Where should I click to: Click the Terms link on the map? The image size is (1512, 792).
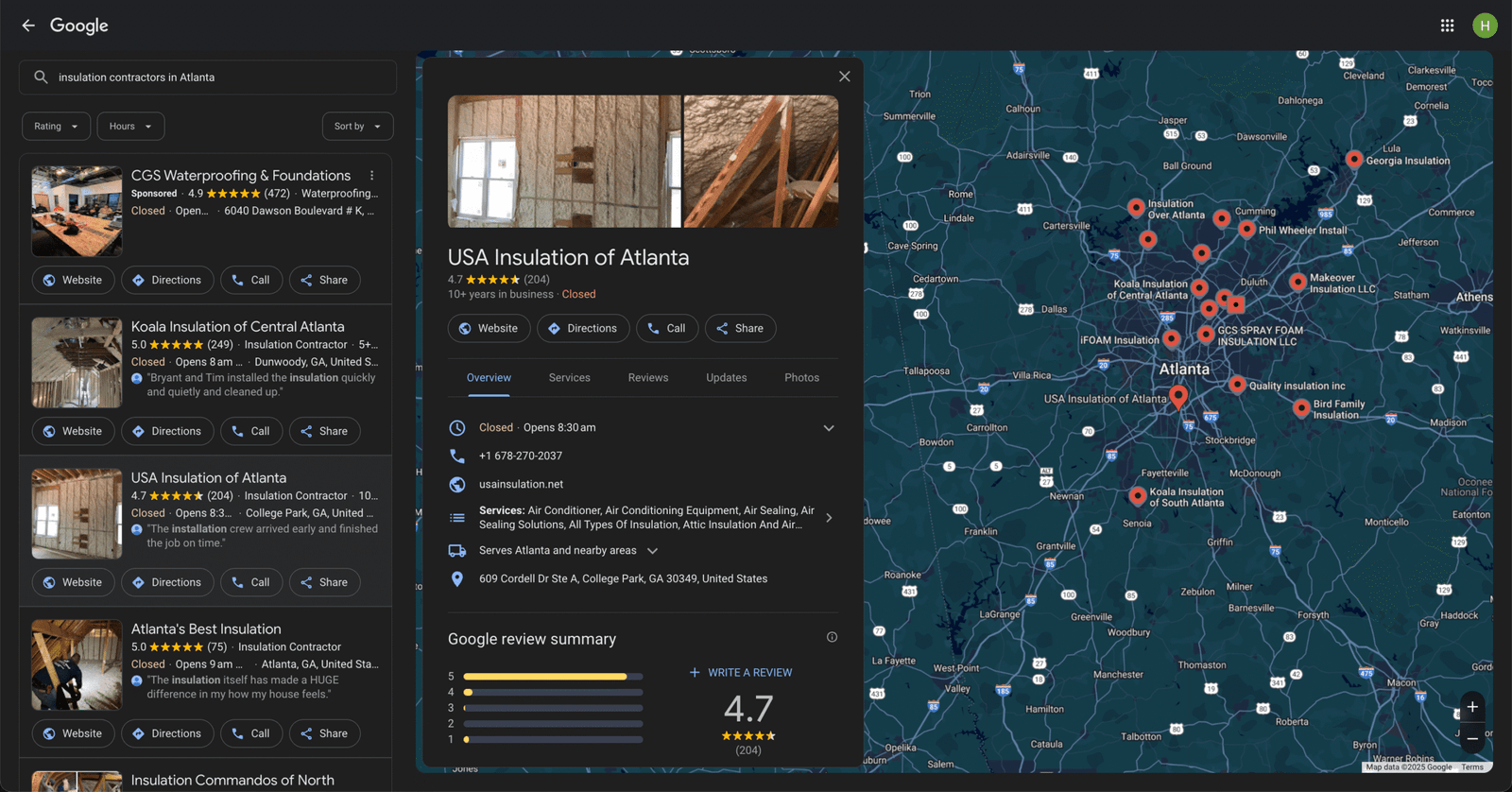coord(1472,767)
